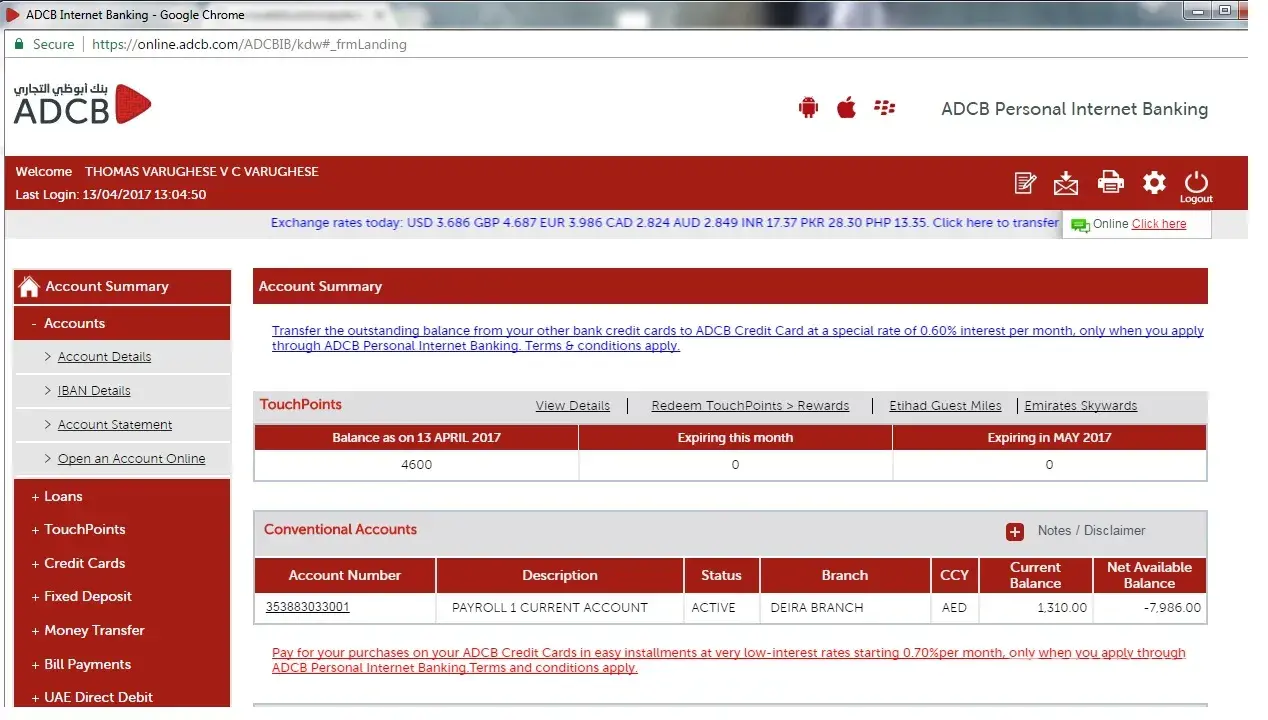Click the printer icon

pos(1110,182)
